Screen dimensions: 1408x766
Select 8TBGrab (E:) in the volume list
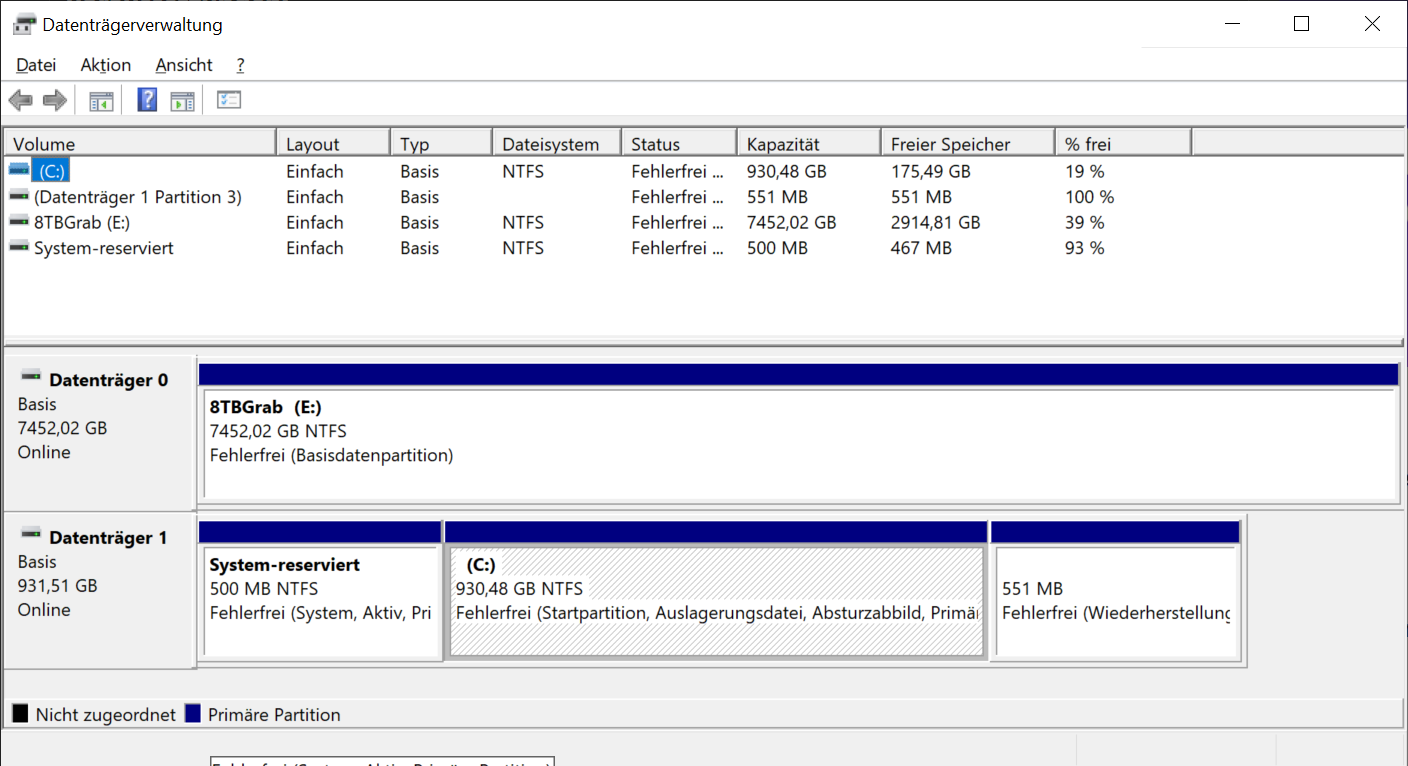82,222
